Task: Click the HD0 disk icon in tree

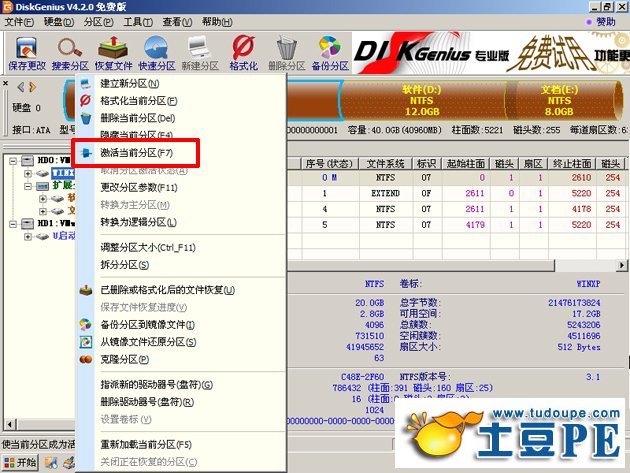Action: 27,161
